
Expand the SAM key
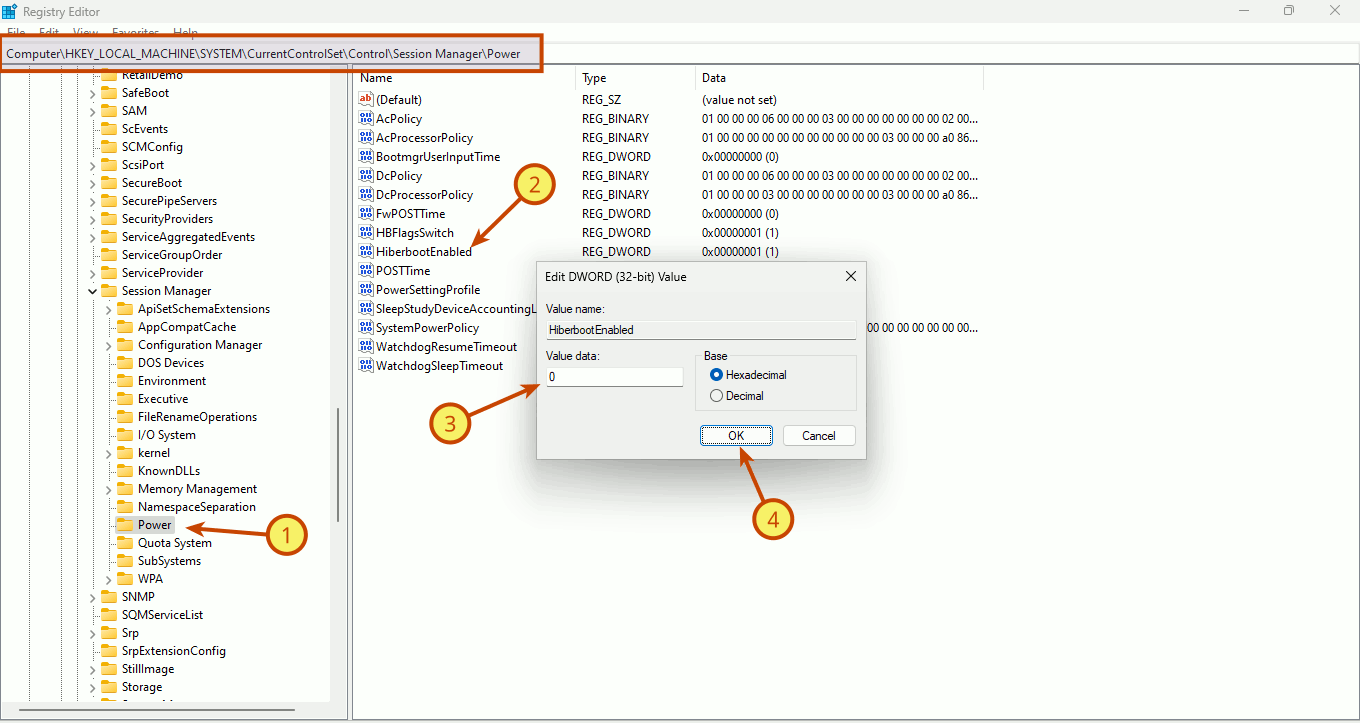pos(92,111)
